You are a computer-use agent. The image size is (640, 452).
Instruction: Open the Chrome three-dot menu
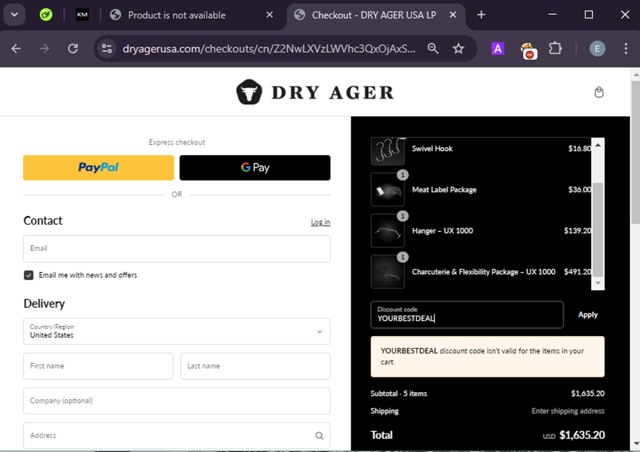point(626,49)
